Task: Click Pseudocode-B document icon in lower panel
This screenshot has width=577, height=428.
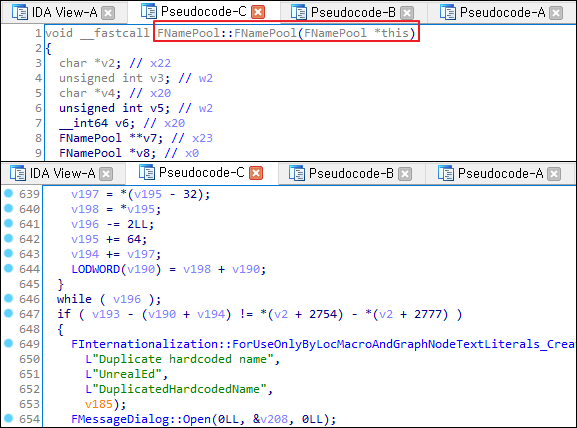Action: pyautogui.click(x=297, y=173)
